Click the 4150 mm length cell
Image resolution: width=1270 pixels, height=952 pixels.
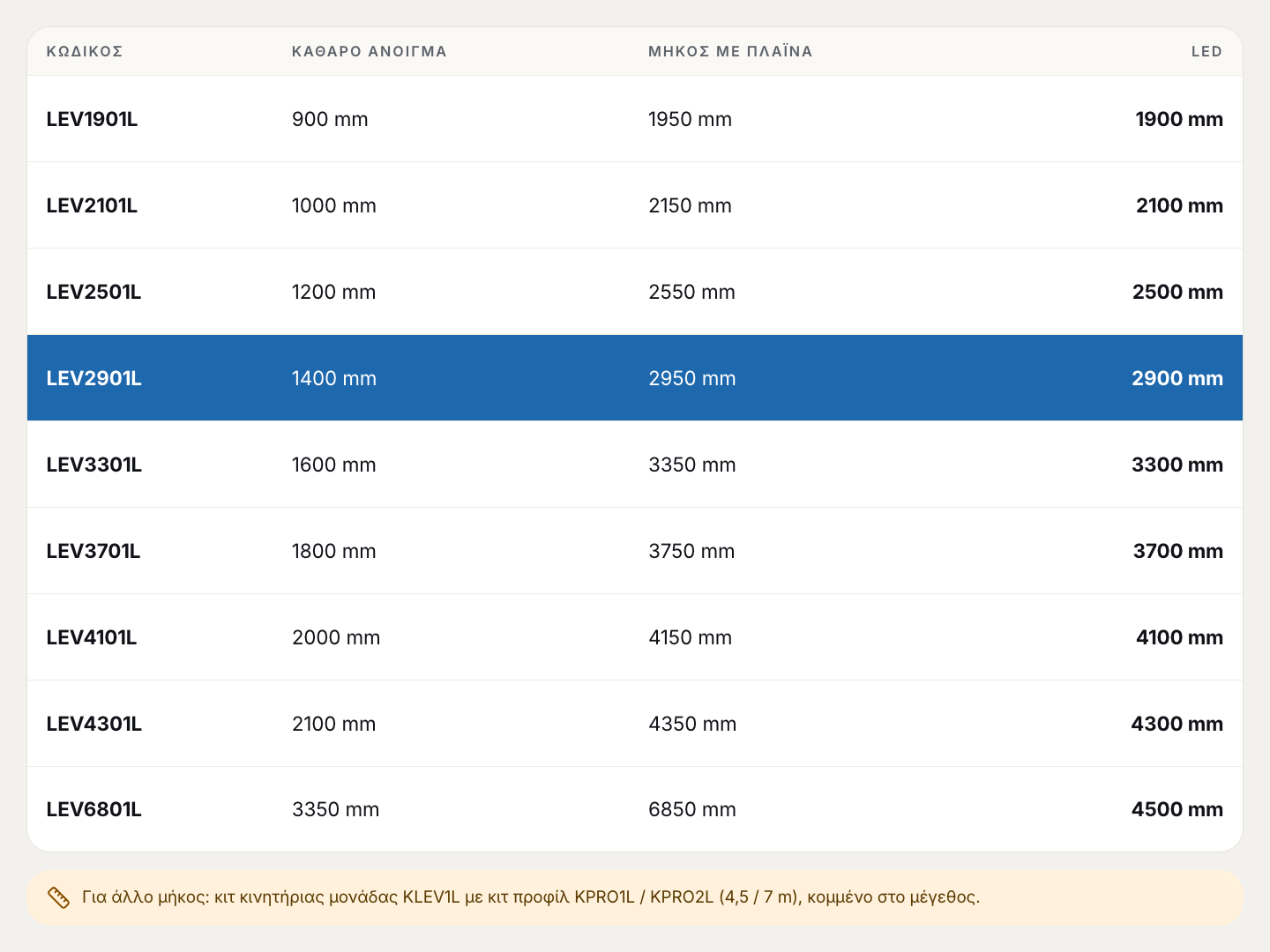(690, 637)
